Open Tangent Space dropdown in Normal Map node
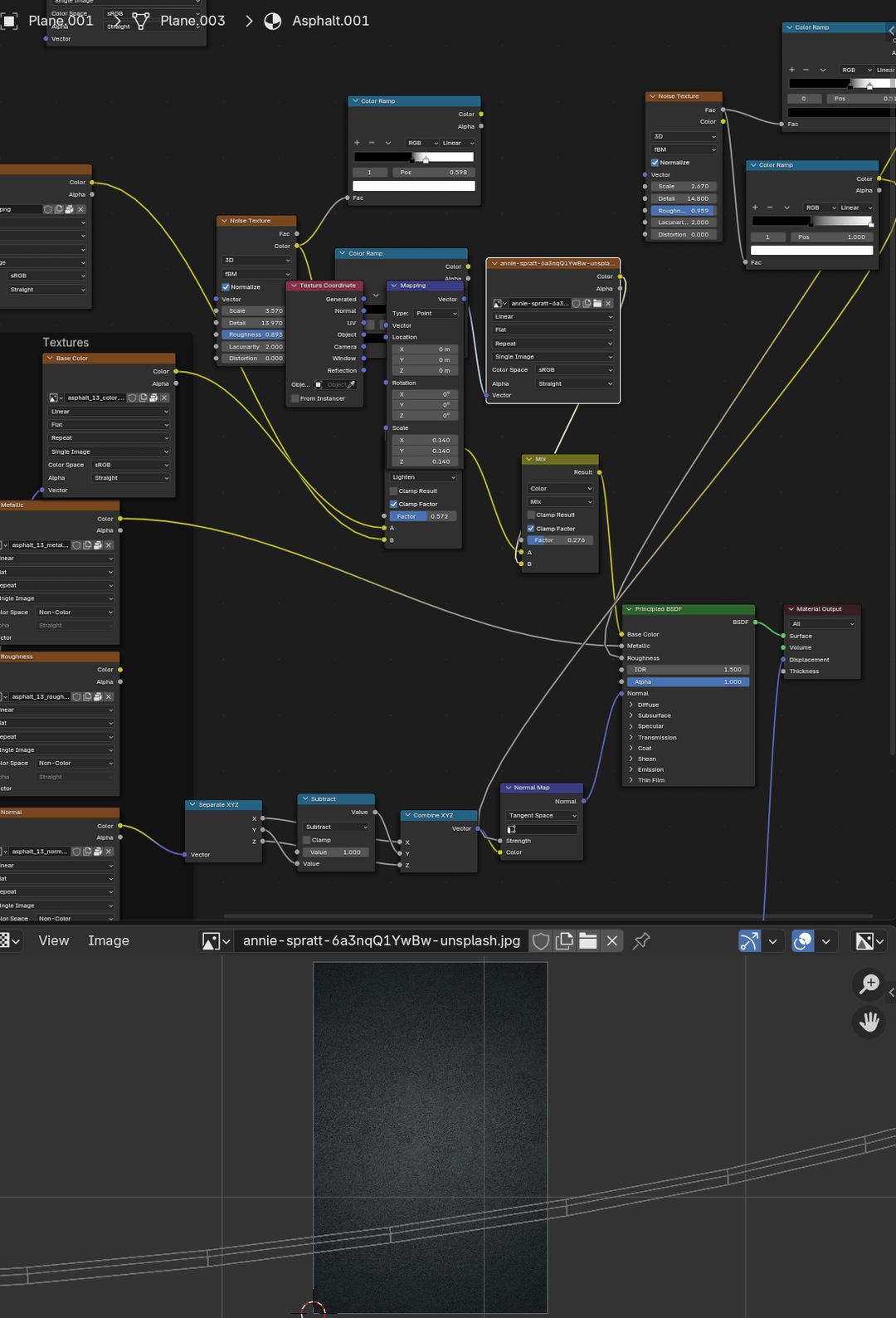This screenshot has height=1318, width=896. click(x=542, y=816)
